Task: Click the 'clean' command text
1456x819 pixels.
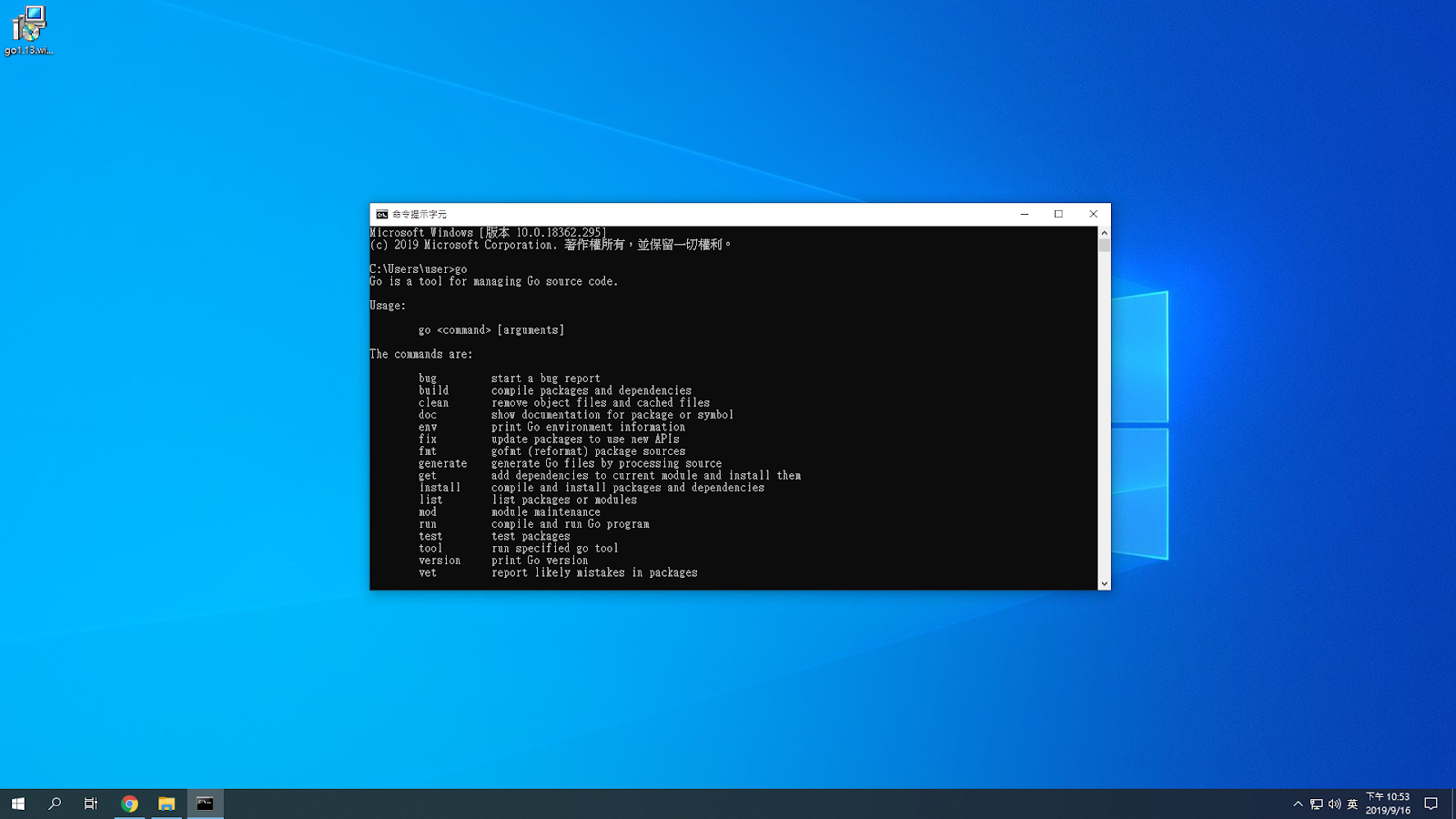Action: [434, 403]
